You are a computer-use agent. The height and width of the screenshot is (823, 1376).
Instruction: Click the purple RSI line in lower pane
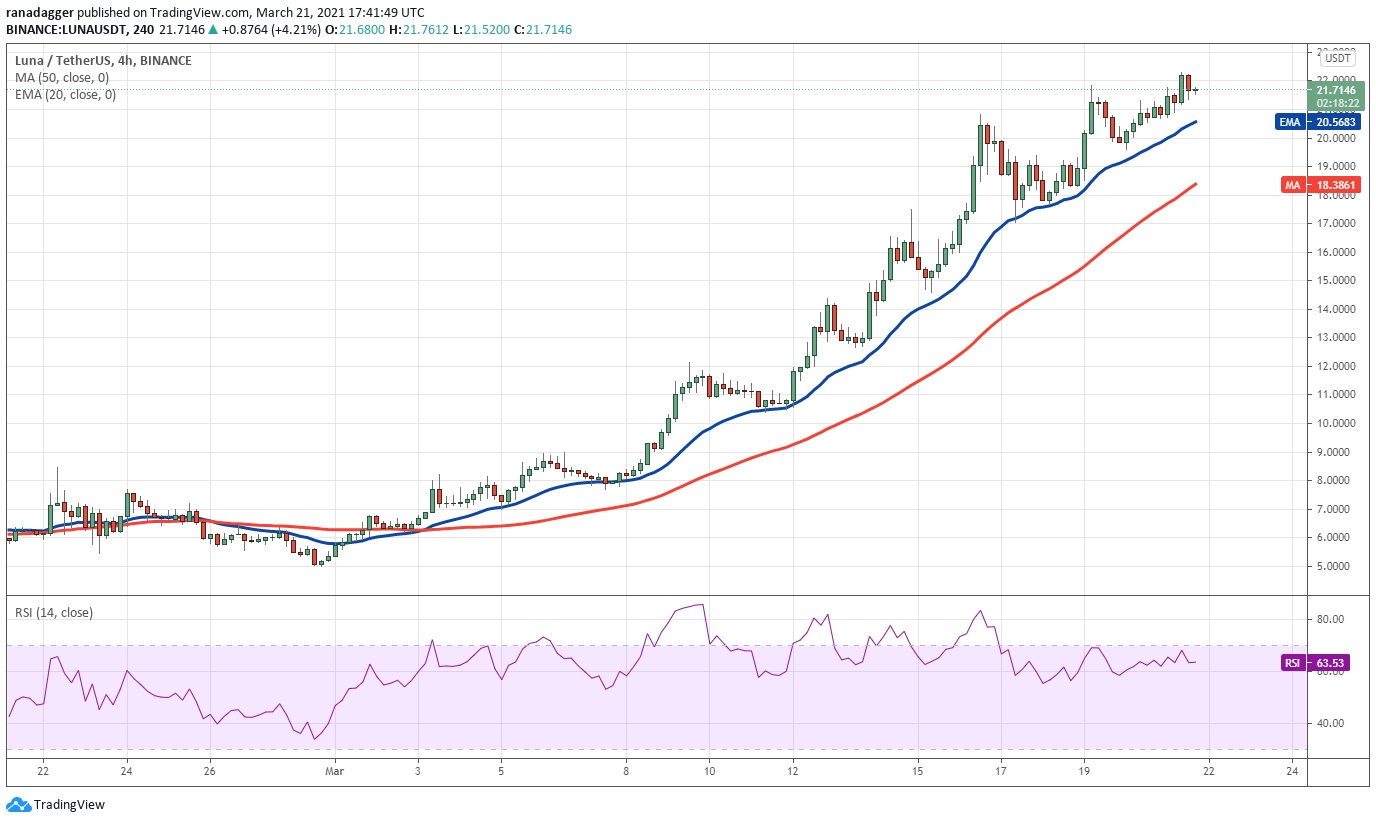click(600, 682)
